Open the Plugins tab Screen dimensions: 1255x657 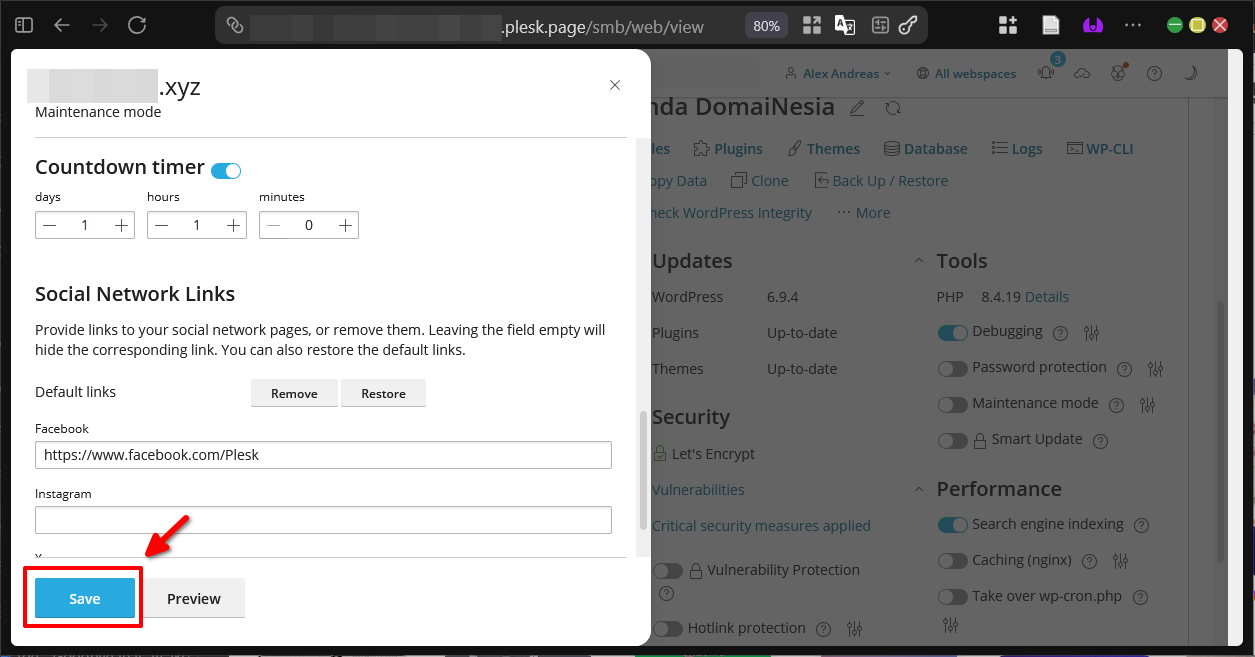point(728,149)
